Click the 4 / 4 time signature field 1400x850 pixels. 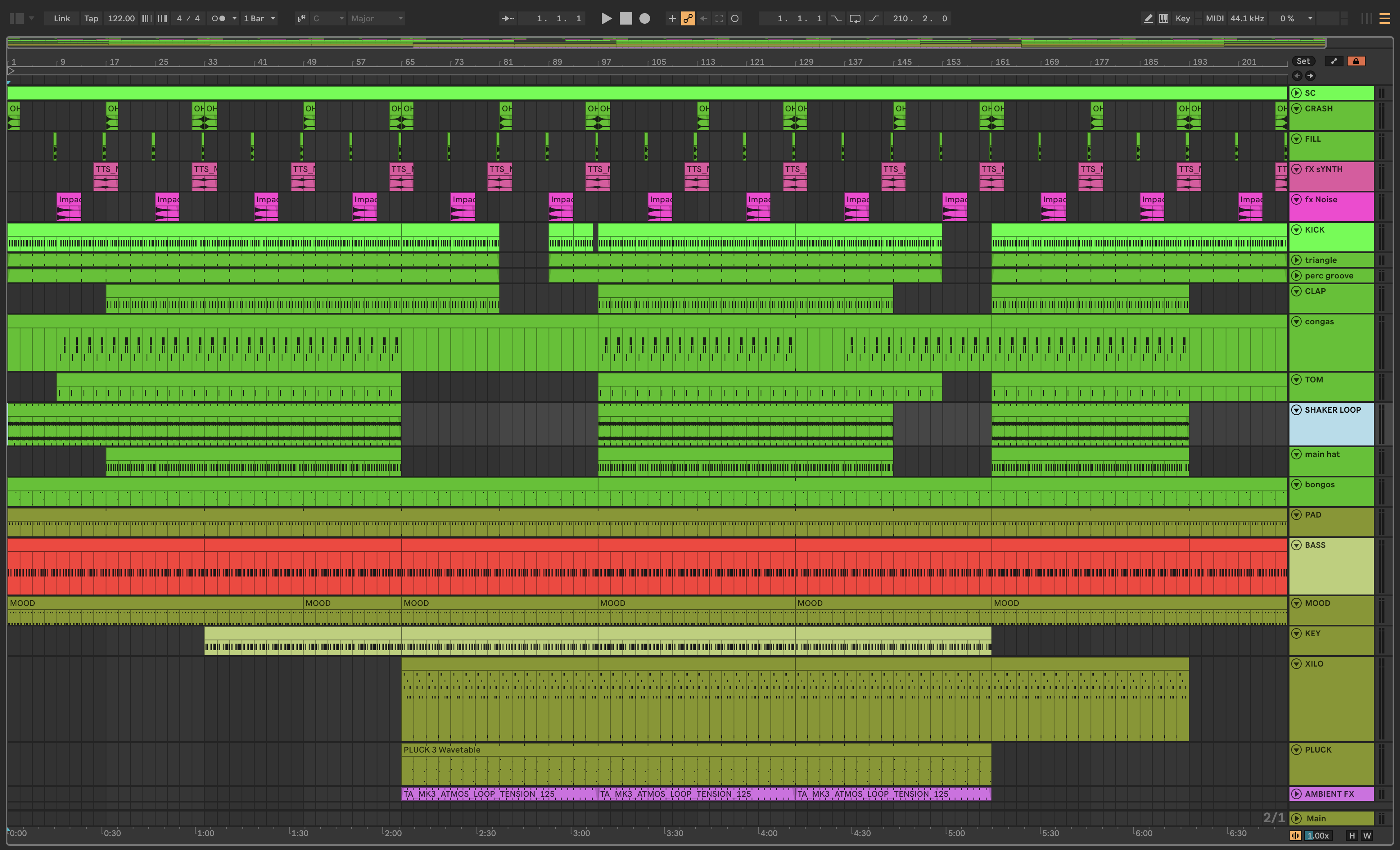tap(188, 18)
